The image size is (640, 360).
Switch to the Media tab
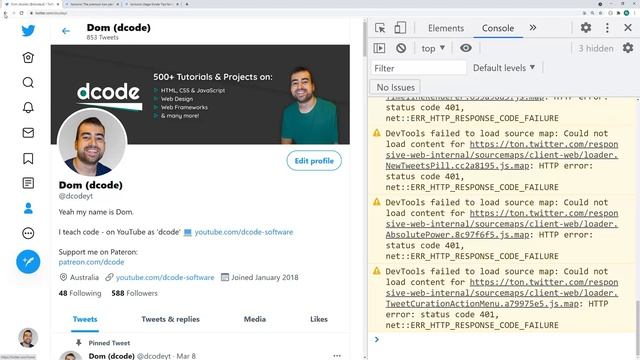255,319
